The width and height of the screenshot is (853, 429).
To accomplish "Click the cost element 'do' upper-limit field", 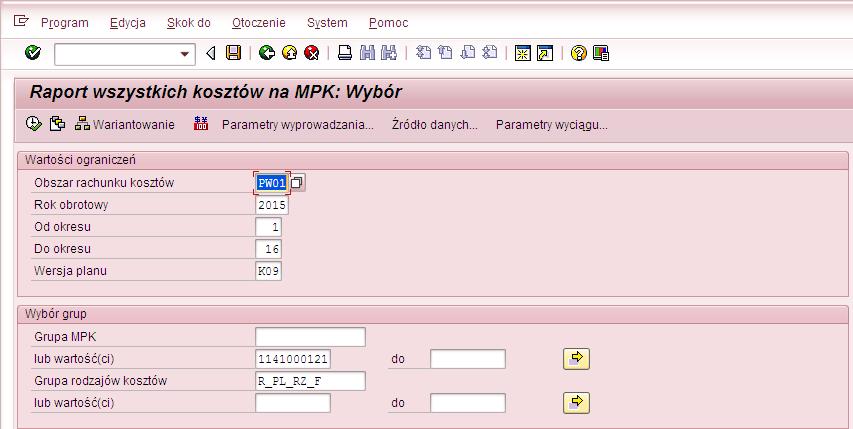I will (468, 403).
